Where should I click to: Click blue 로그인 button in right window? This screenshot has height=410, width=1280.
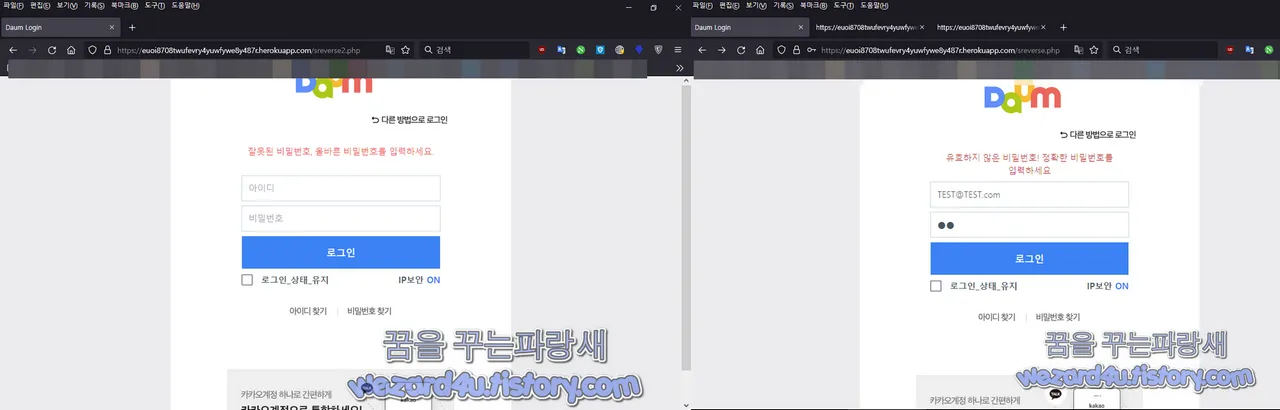tap(1029, 258)
